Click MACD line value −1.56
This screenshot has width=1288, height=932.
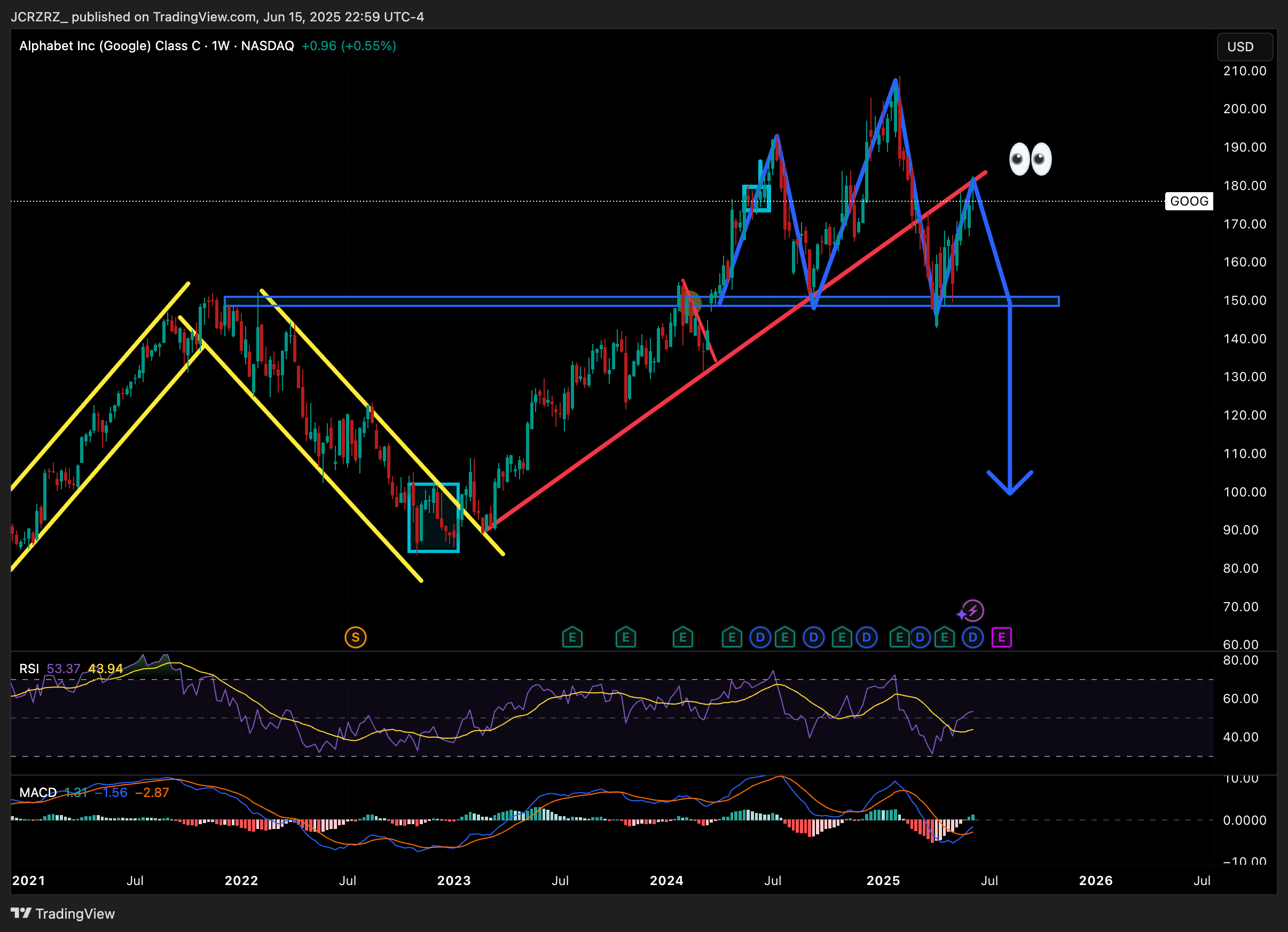pyautogui.click(x=111, y=792)
